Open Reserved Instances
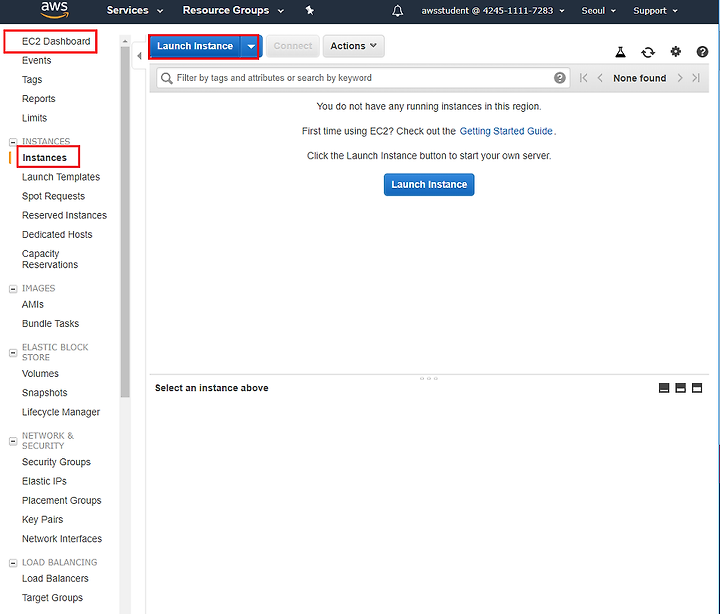The height and width of the screenshot is (614, 720). point(64,215)
